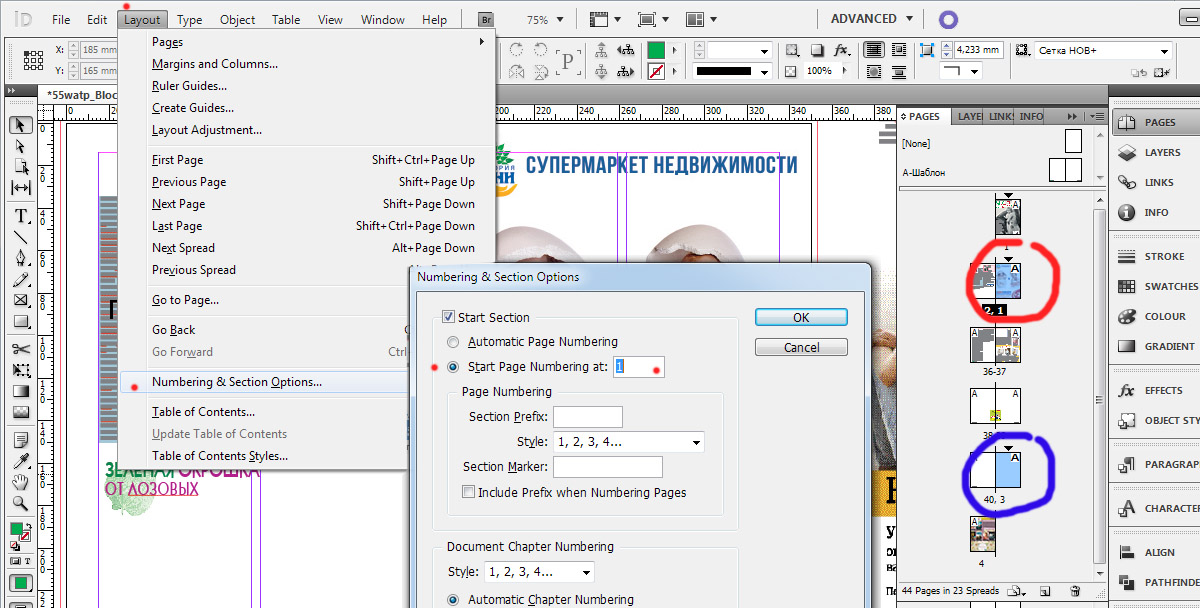Launch Adobe Bridge with Br button
This screenshot has width=1200, height=608.
click(487, 19)
